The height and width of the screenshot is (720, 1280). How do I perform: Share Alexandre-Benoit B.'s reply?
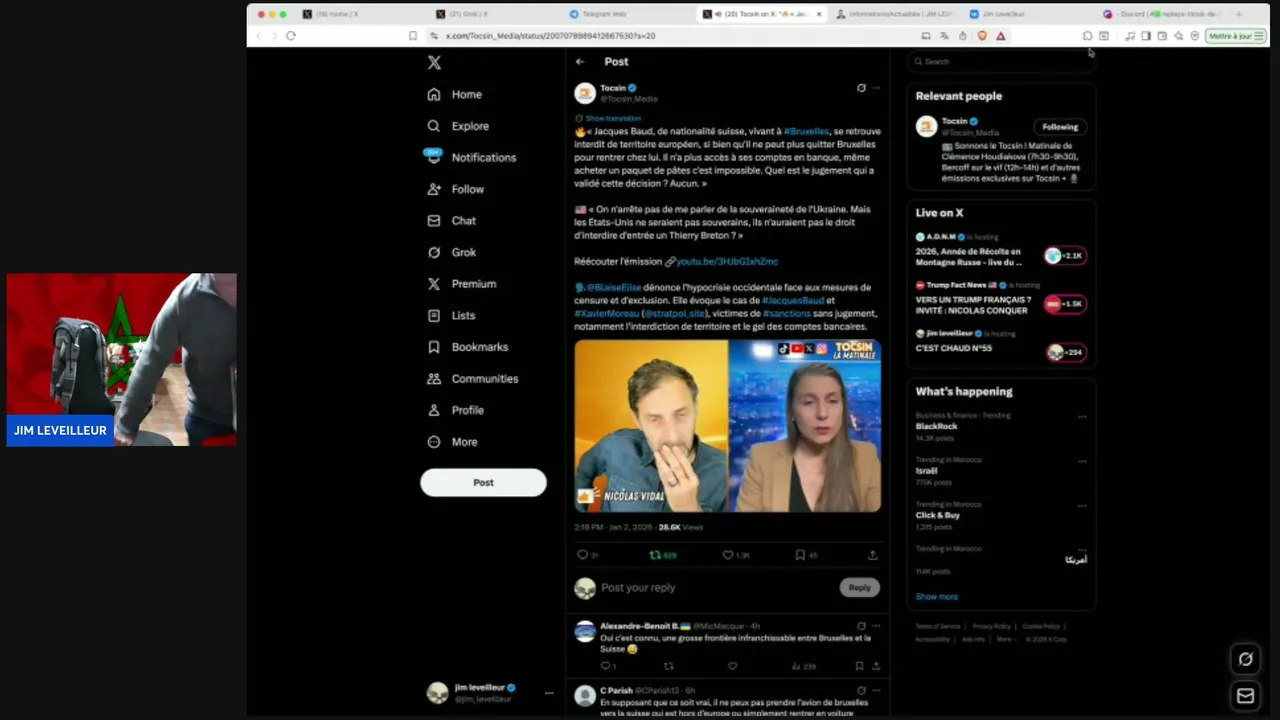tap(876, 666)
